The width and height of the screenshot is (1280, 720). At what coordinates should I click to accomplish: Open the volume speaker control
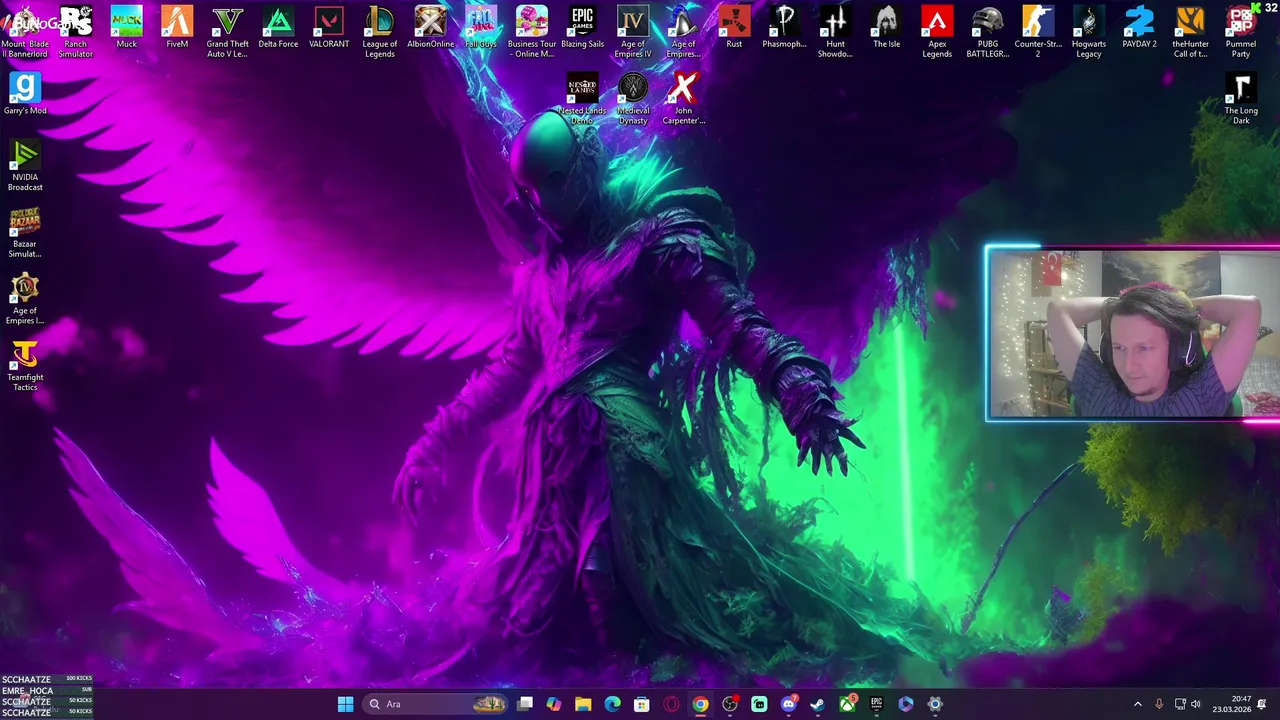(x=1196, y=704)
